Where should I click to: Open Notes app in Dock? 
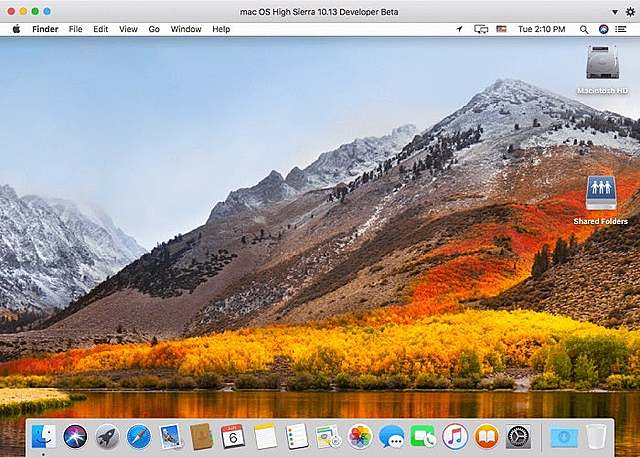265,437
